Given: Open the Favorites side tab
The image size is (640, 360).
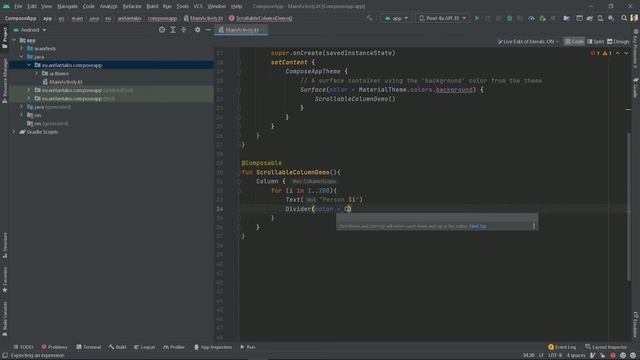Looking at the screenshot, I should (4, 280).
